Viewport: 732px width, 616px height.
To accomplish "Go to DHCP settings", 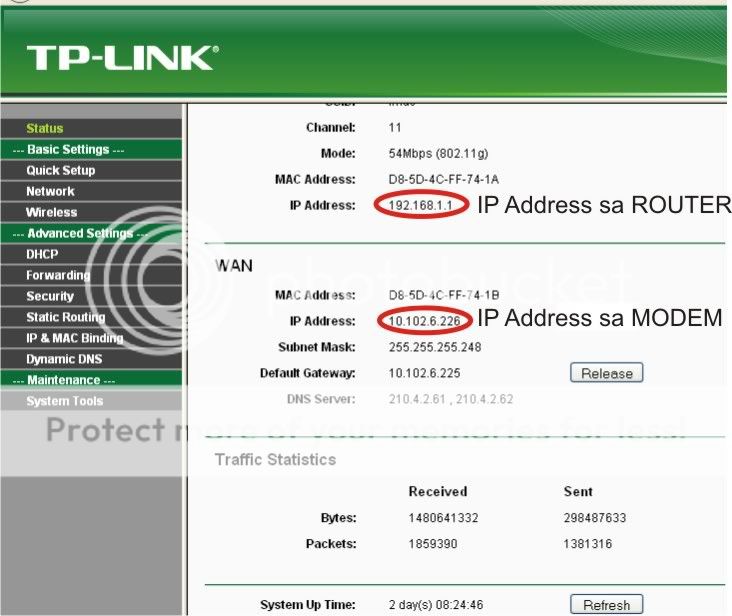I will coord(42,254).
